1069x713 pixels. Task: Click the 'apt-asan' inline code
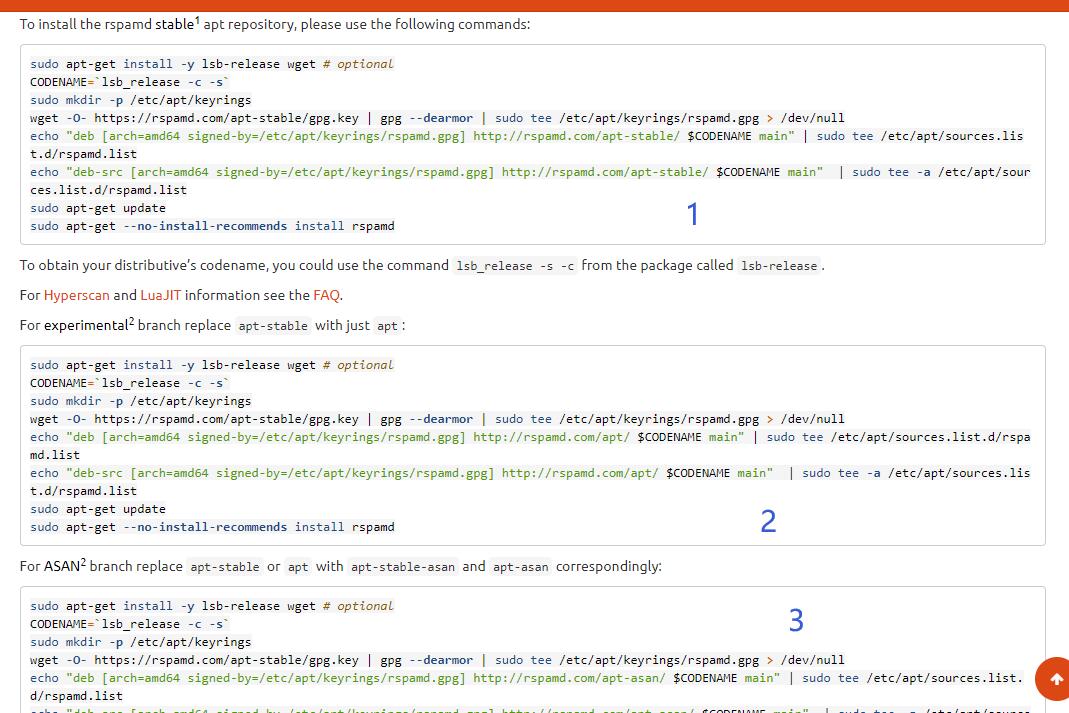[x=520, y=566]
